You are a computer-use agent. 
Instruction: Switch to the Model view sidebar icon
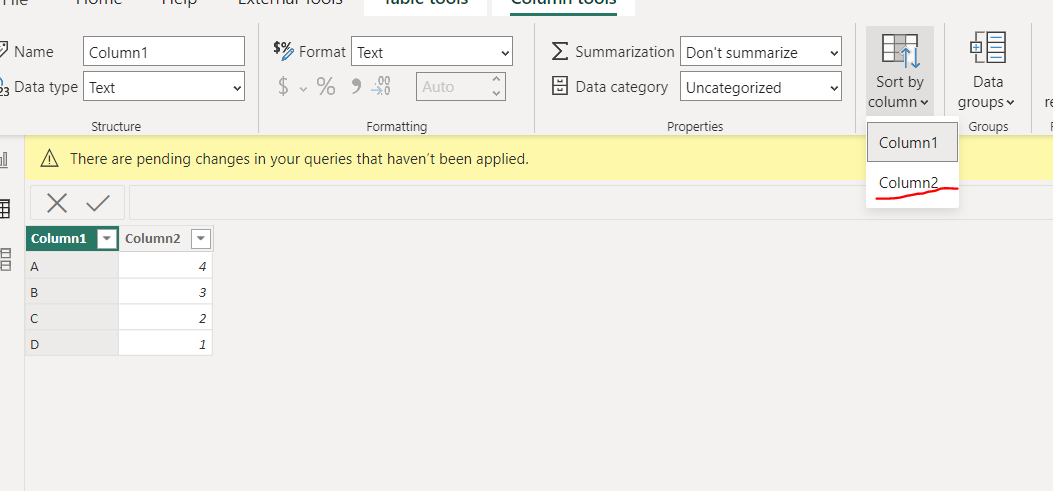(5, 259)
